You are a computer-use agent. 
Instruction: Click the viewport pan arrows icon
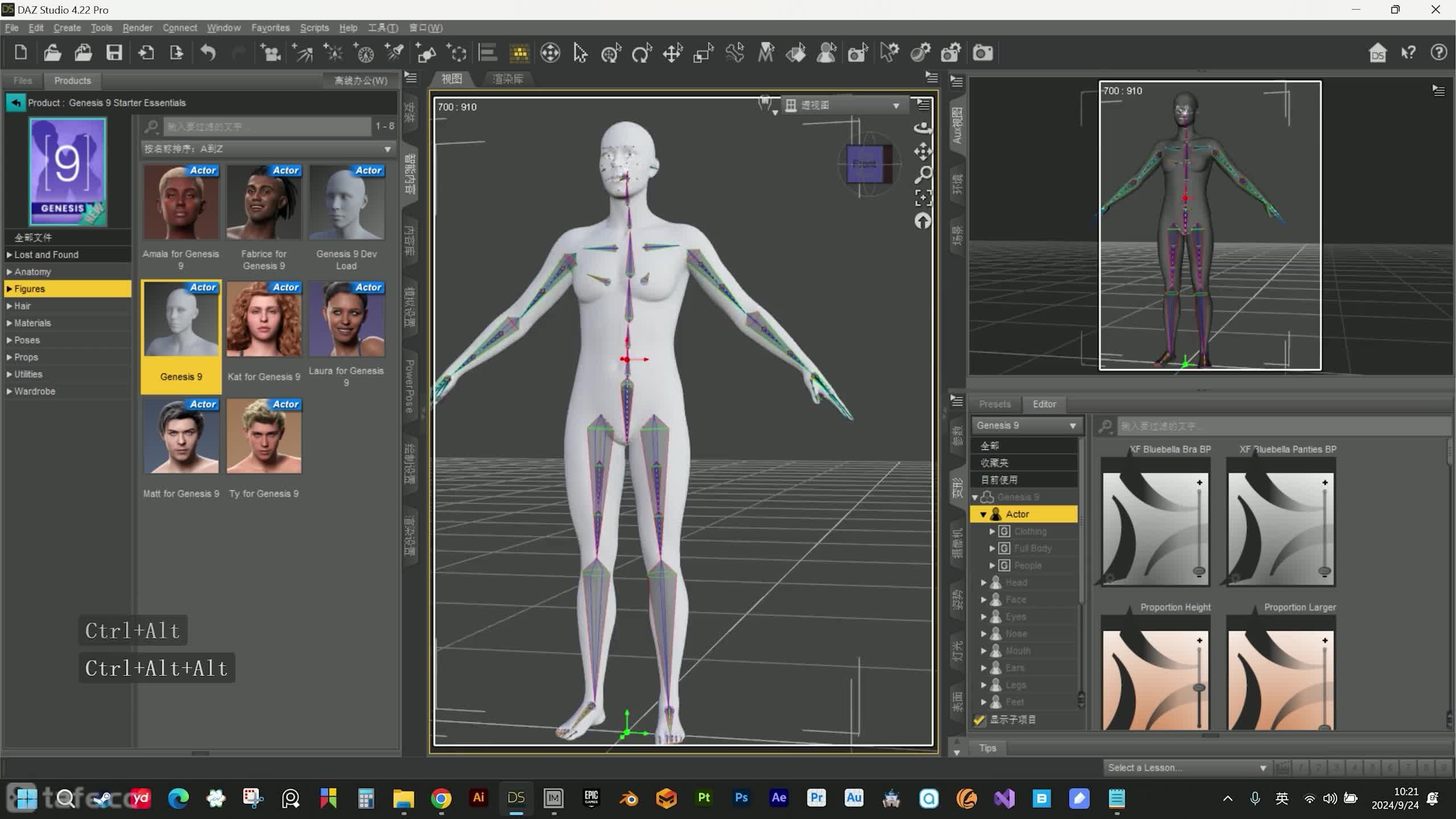[x=923, y=151]
